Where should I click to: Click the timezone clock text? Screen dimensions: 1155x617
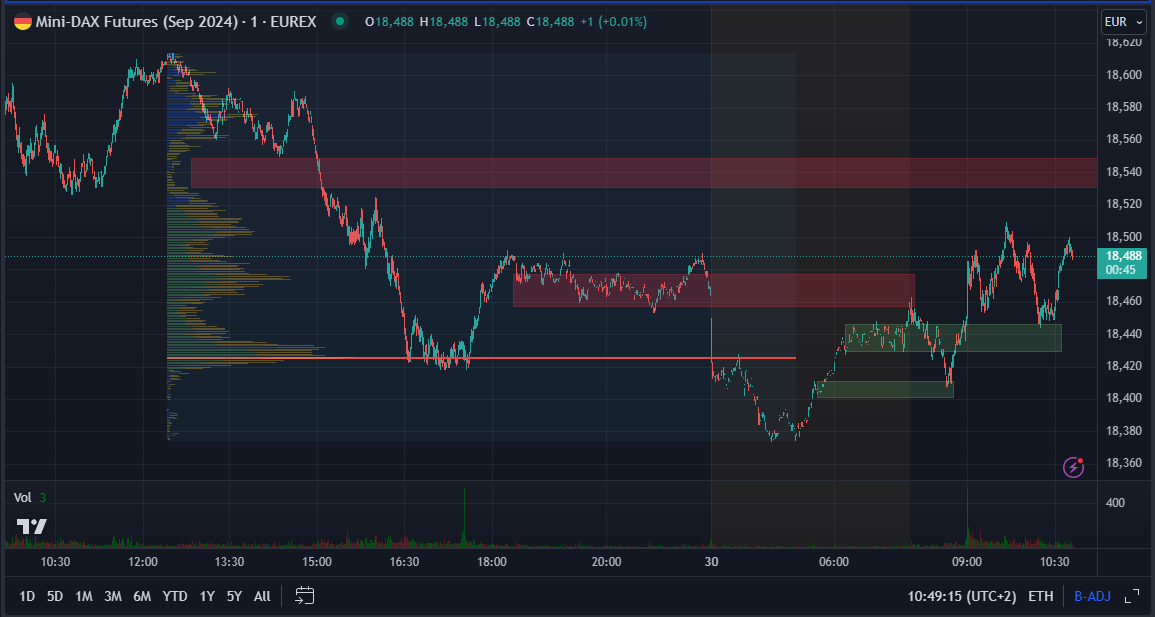963,595
